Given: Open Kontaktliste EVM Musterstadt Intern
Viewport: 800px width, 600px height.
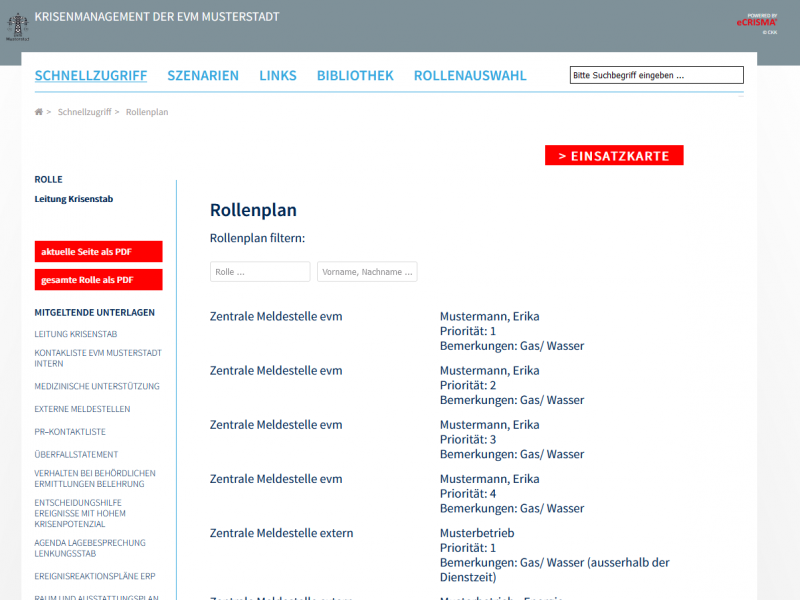Looking at the screenshot, I should tap(98, 358).
